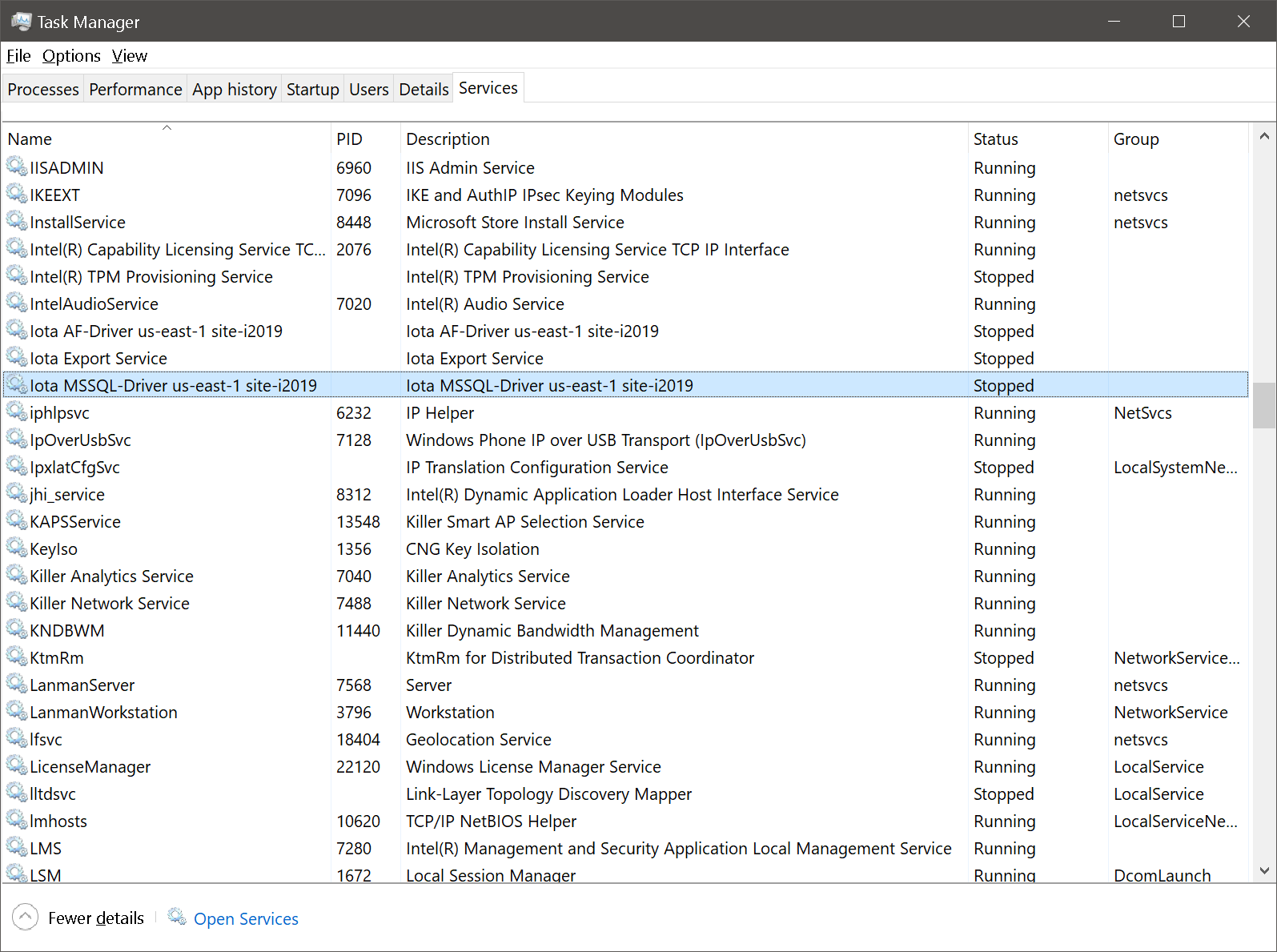The image size is (1277, 952).
Task: Open the View menu
Action: click(130, 56)
